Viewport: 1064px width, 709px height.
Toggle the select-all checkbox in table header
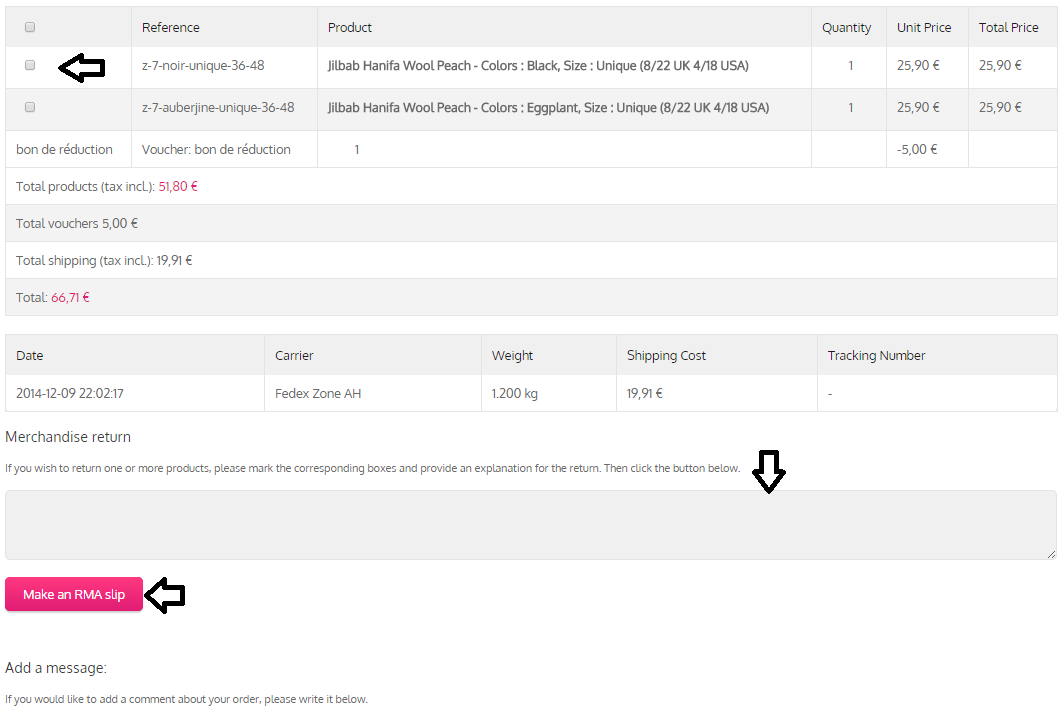30,27
